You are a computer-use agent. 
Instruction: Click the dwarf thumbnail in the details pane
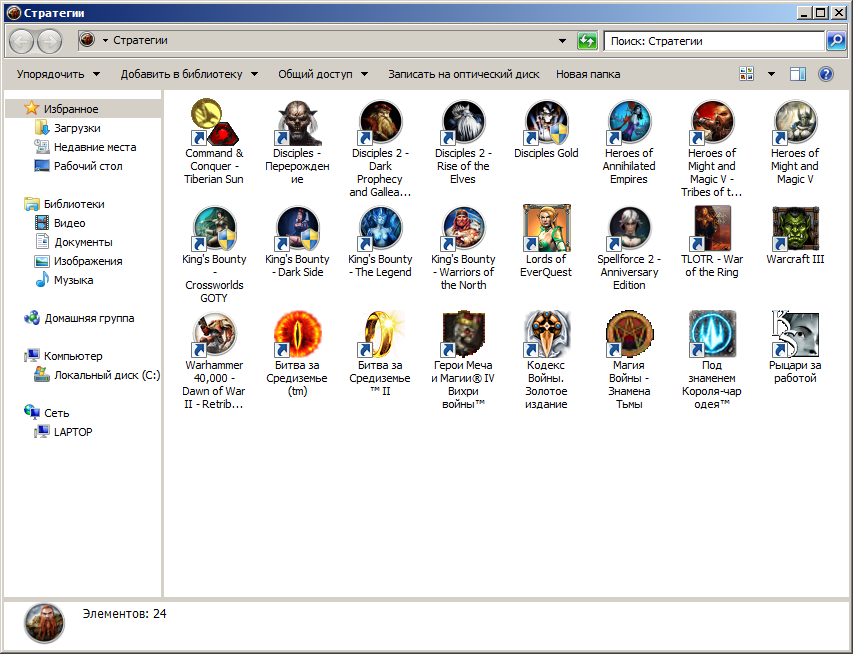pos(44,623)
